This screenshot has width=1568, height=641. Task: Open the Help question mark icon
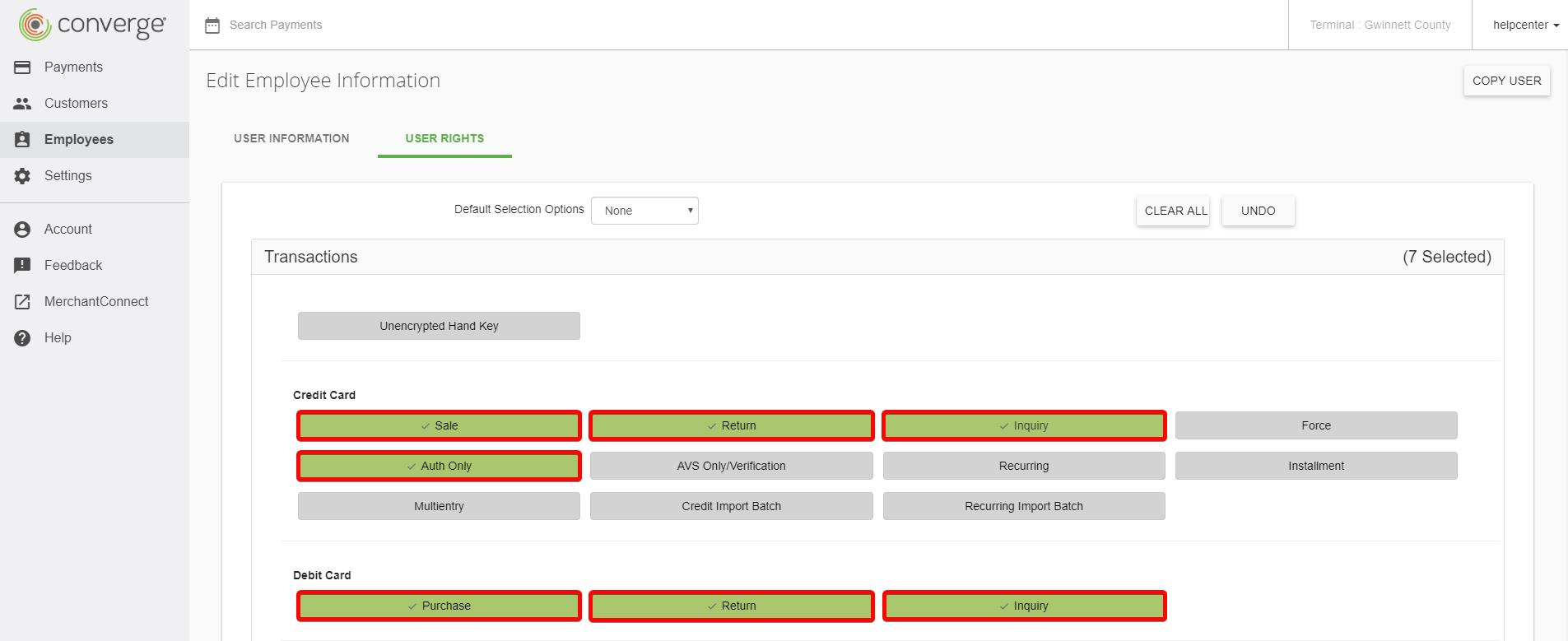[x=22, y=337]
